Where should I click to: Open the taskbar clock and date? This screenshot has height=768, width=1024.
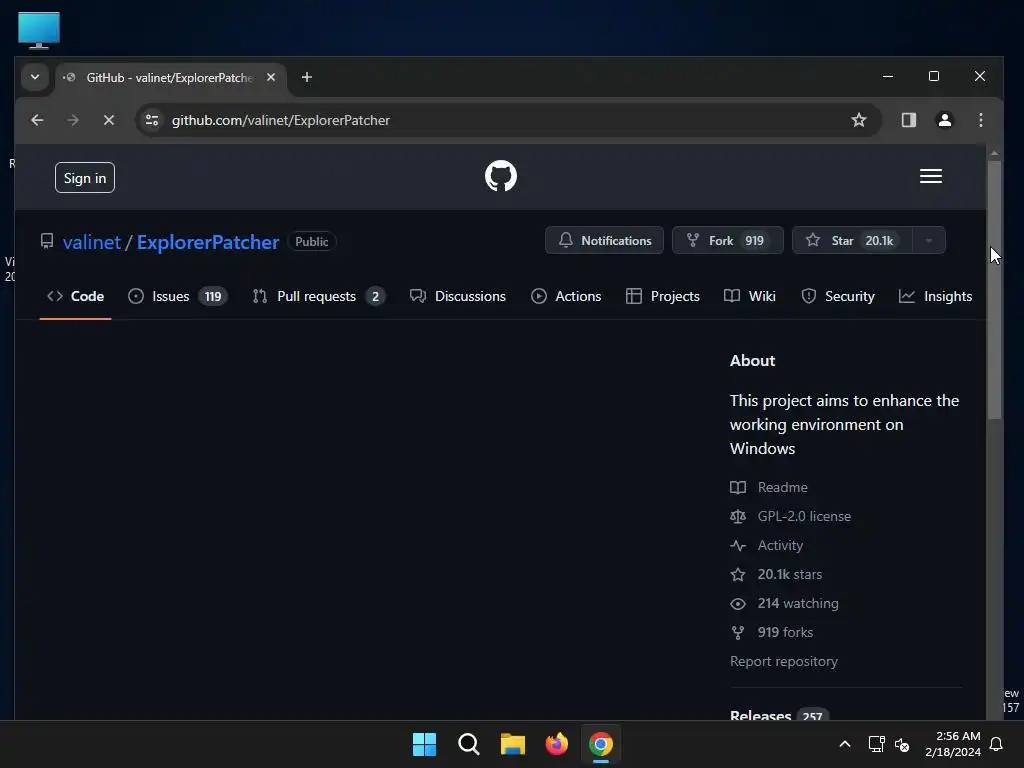click(x=953, y=744)
